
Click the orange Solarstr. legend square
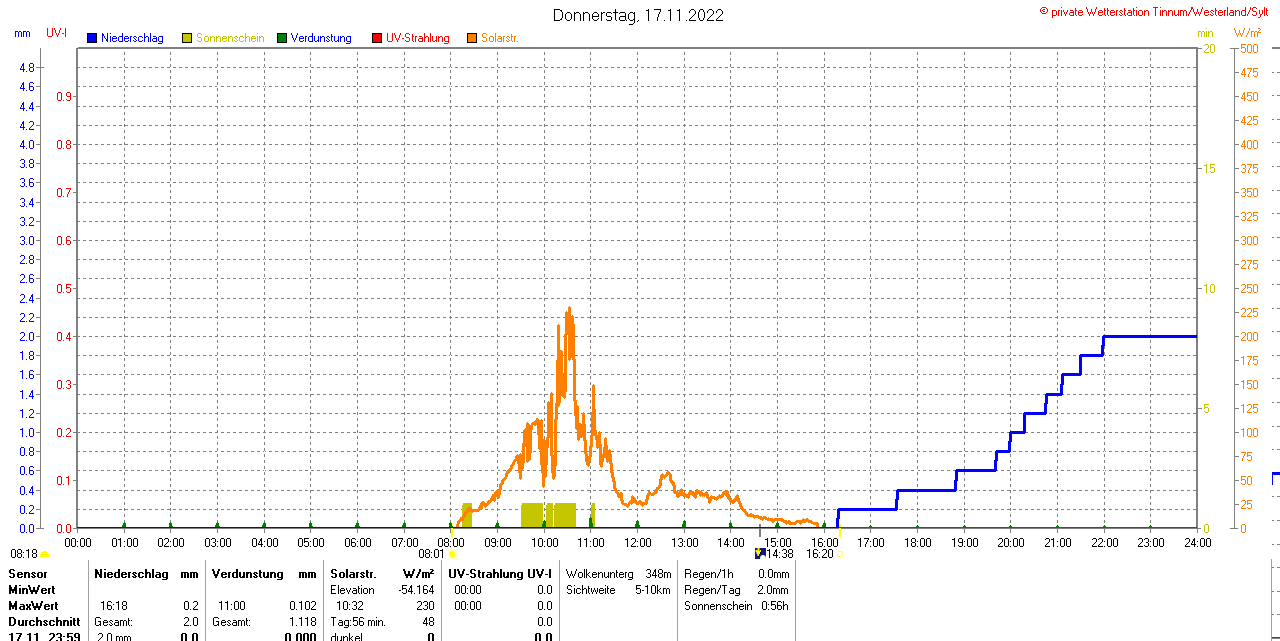[x=472, y=38]
